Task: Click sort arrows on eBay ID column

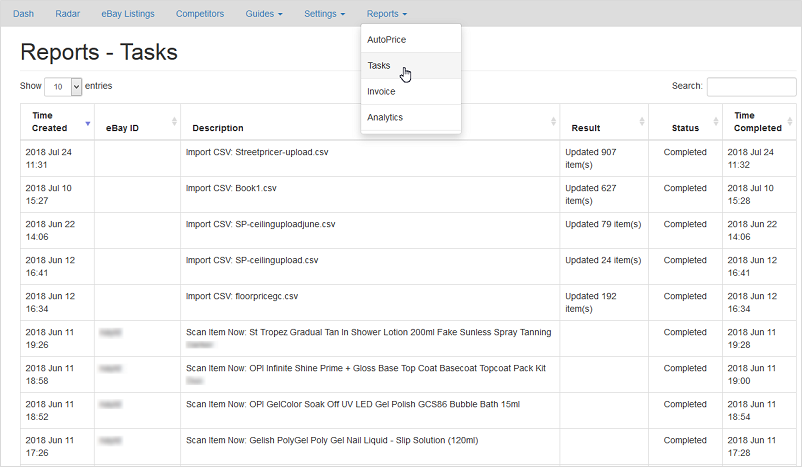Action: pyautogui.click(x=174, y=122)
